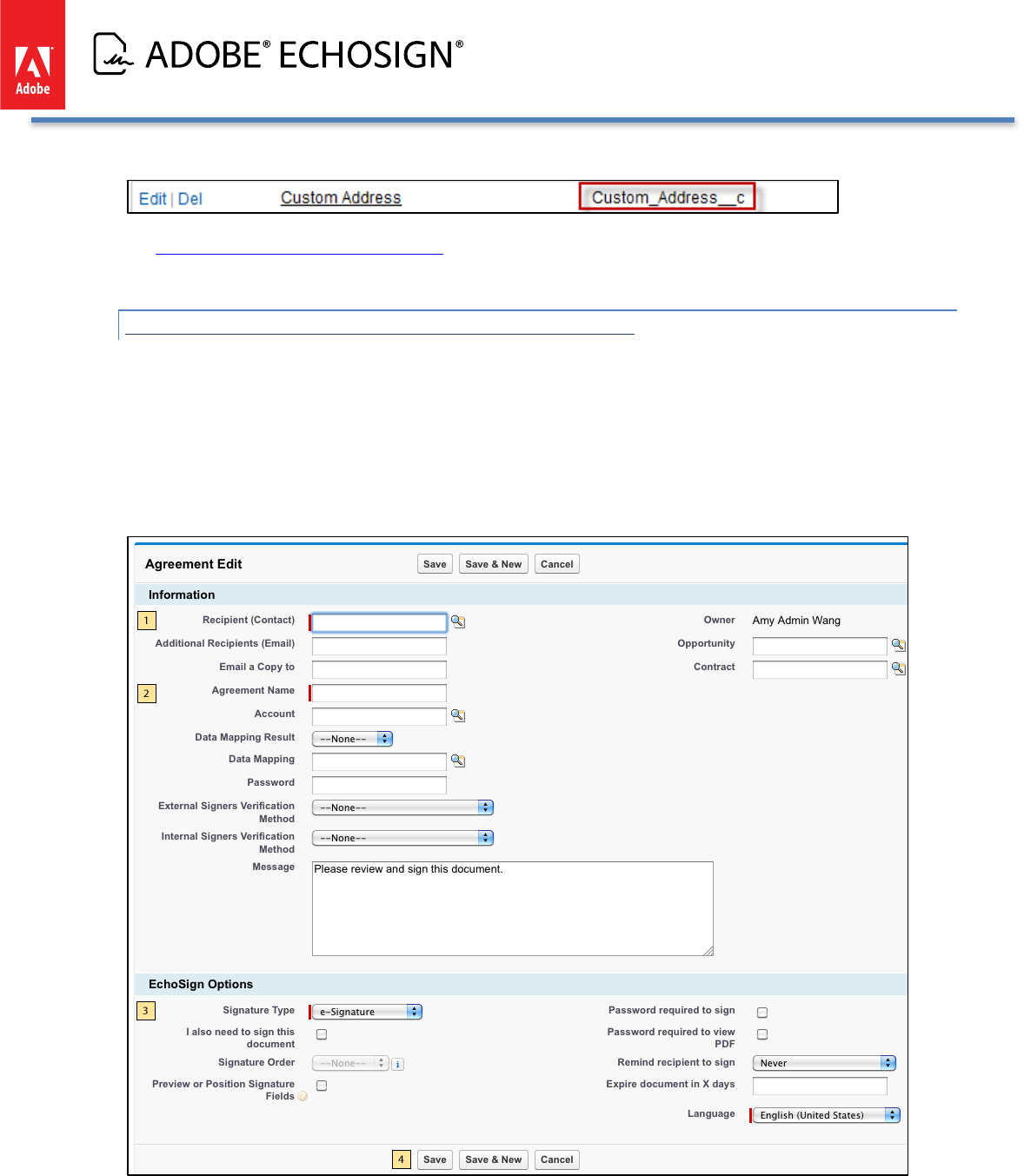Click the Edit link
Screen dimensions: 1024x1176
coord(152,198)
